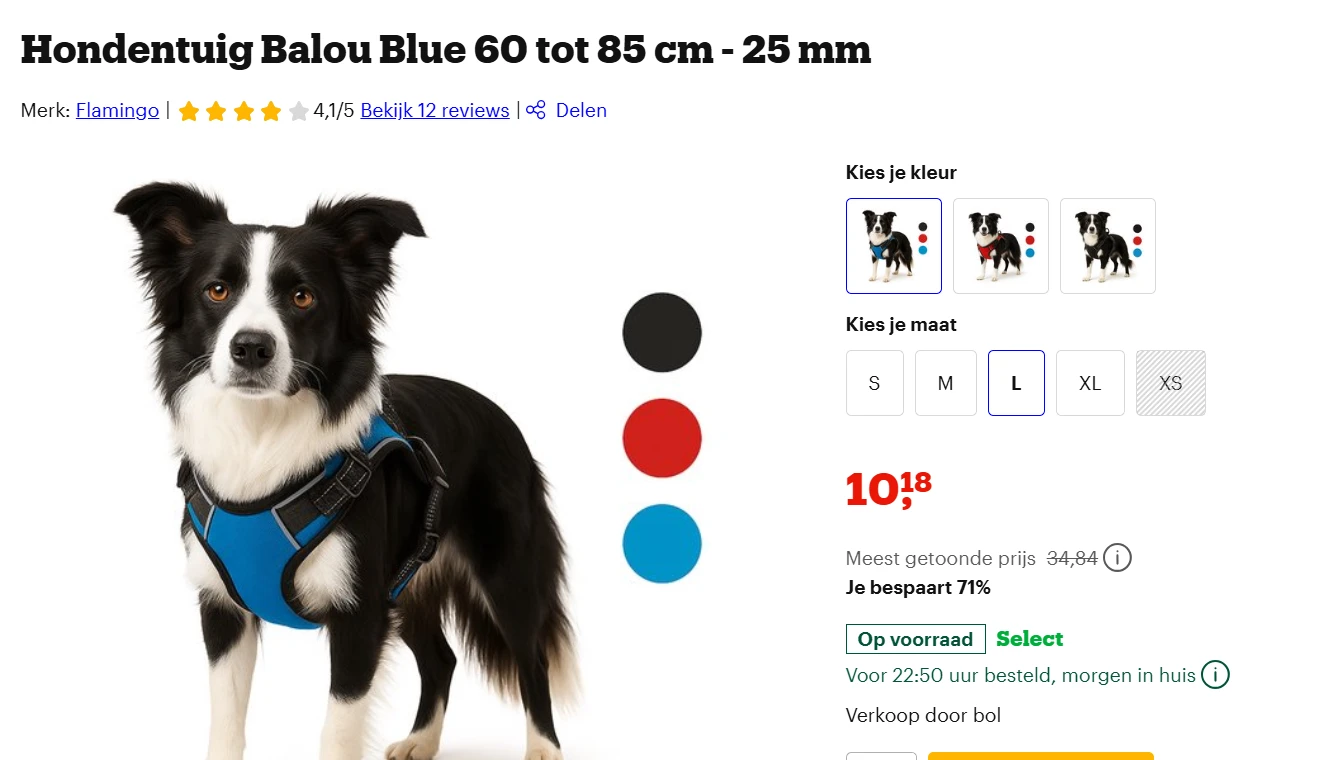Click info icon next to delivery time

click(x=1215, y=675)
